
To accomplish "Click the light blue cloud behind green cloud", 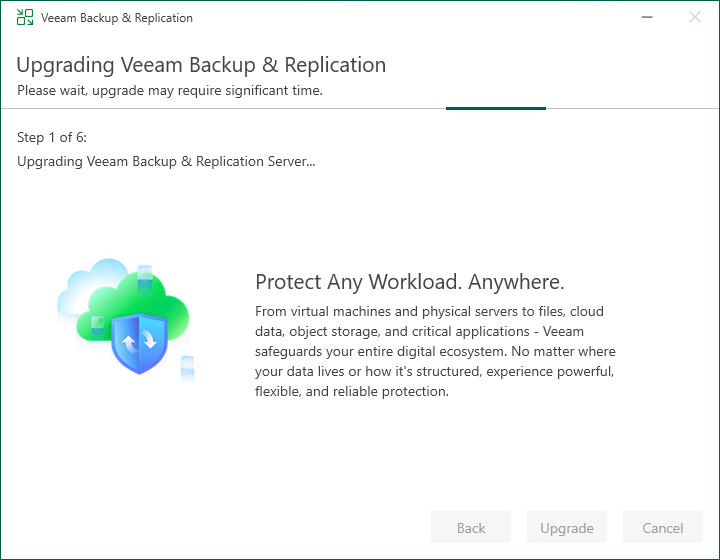I will [92, 285].
